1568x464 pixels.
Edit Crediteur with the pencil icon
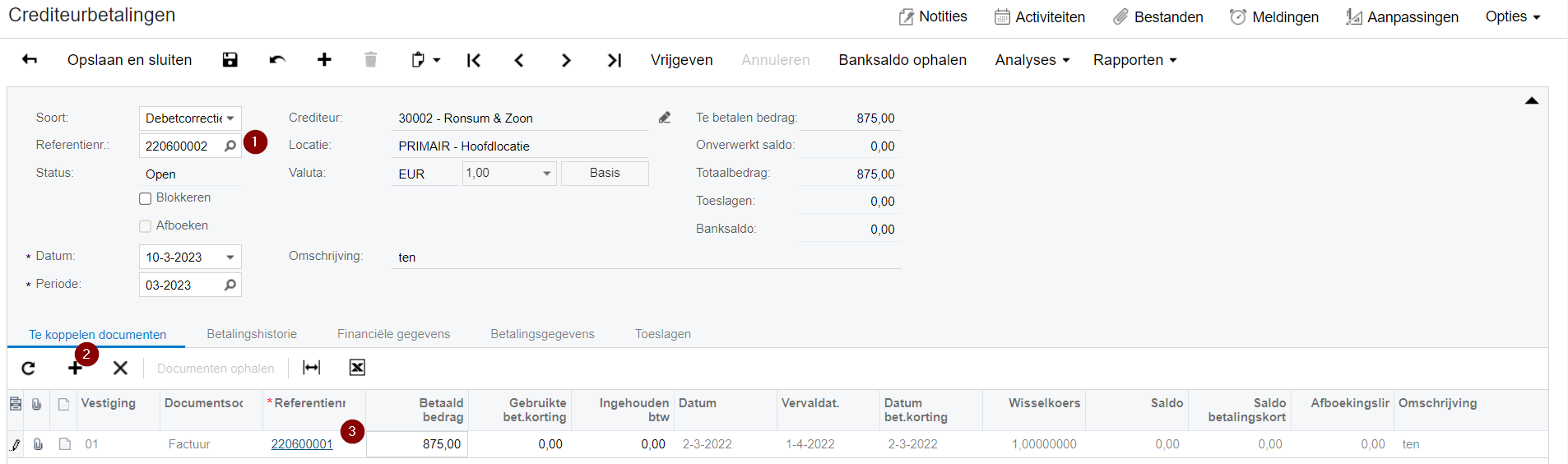pyautogui.click(x=665, y=118)
